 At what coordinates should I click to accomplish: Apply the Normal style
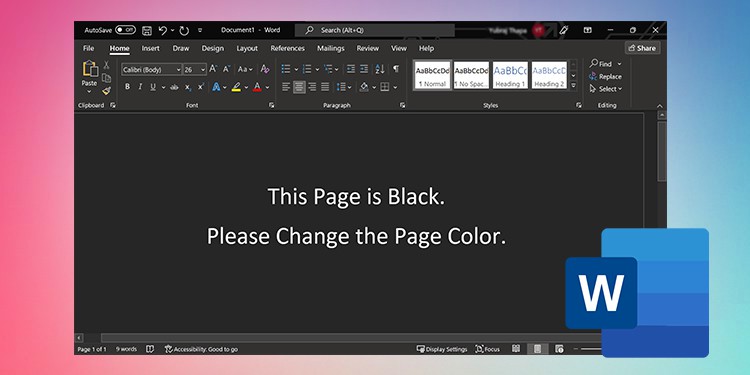coord(432,75)
